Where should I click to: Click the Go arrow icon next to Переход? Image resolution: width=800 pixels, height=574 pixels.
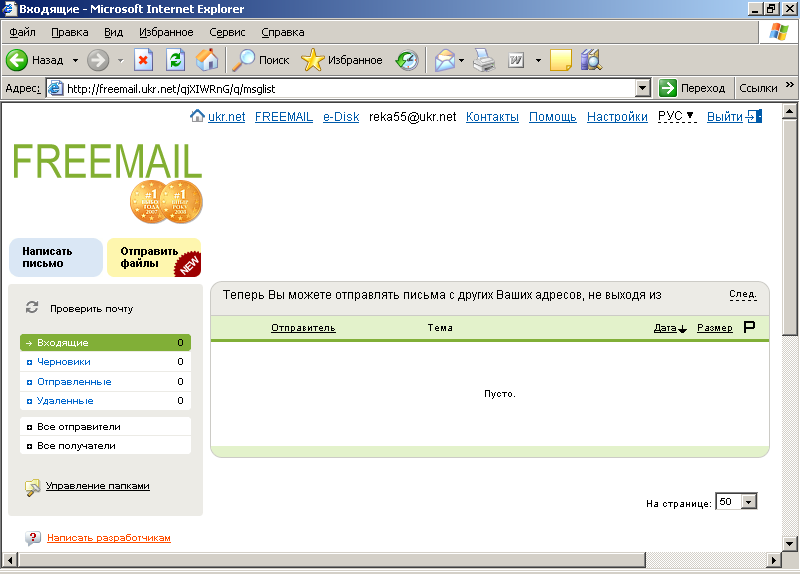pyautogui.click(x=667, y=88)
